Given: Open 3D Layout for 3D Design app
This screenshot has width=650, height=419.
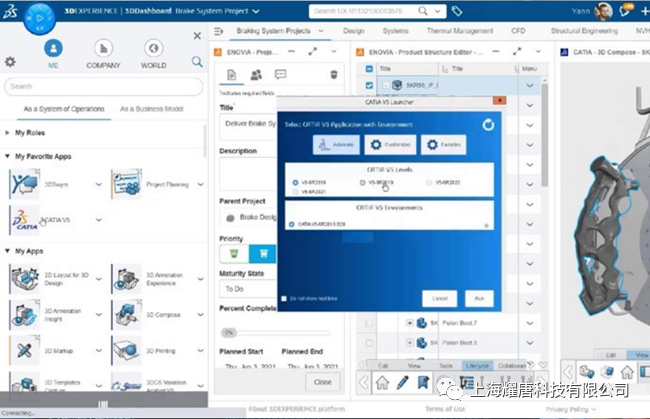Looking at the screenshot, I should (25, 279).
